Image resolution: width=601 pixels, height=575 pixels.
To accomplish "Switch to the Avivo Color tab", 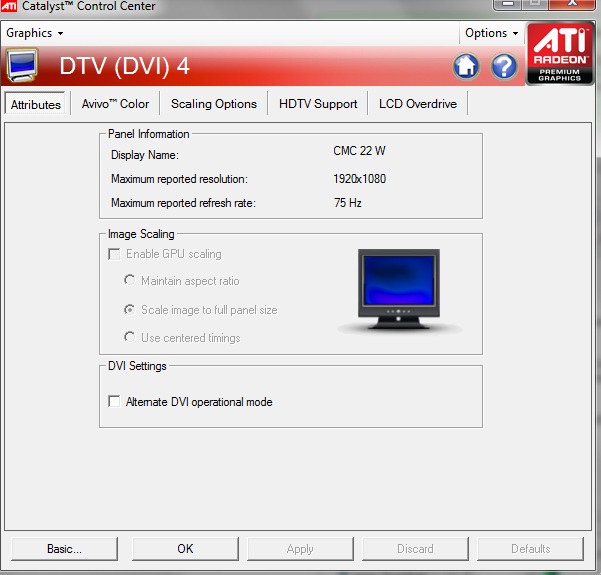I will pyautogui.click(x=115, y=104).
